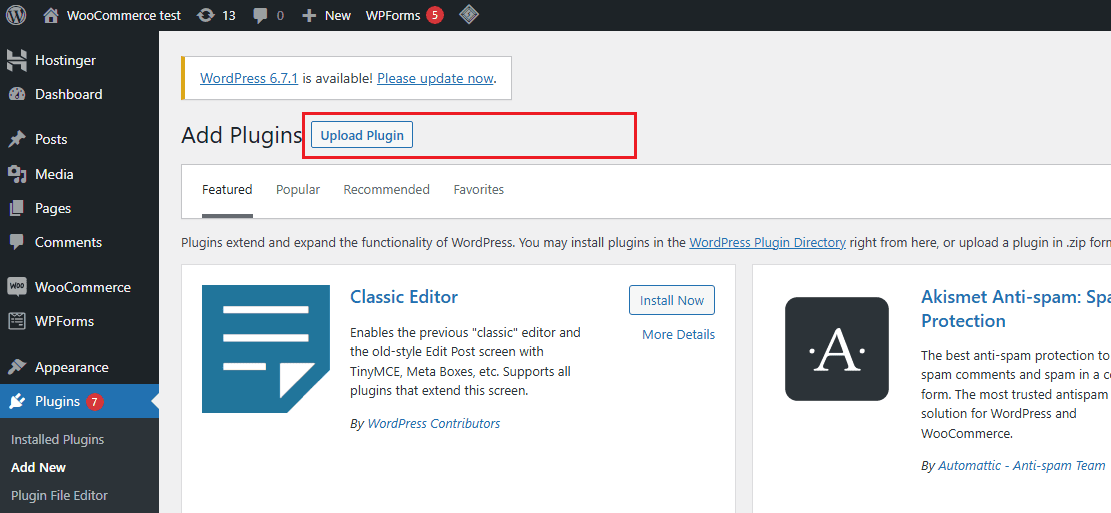
Task: Open WooCommerce in the sidebar
Action: [x=82, y=287]
